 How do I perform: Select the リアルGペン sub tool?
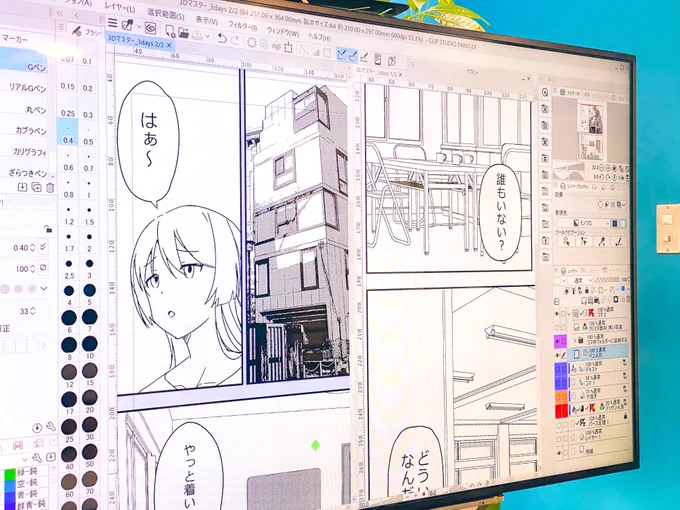(x=24, y=87)
